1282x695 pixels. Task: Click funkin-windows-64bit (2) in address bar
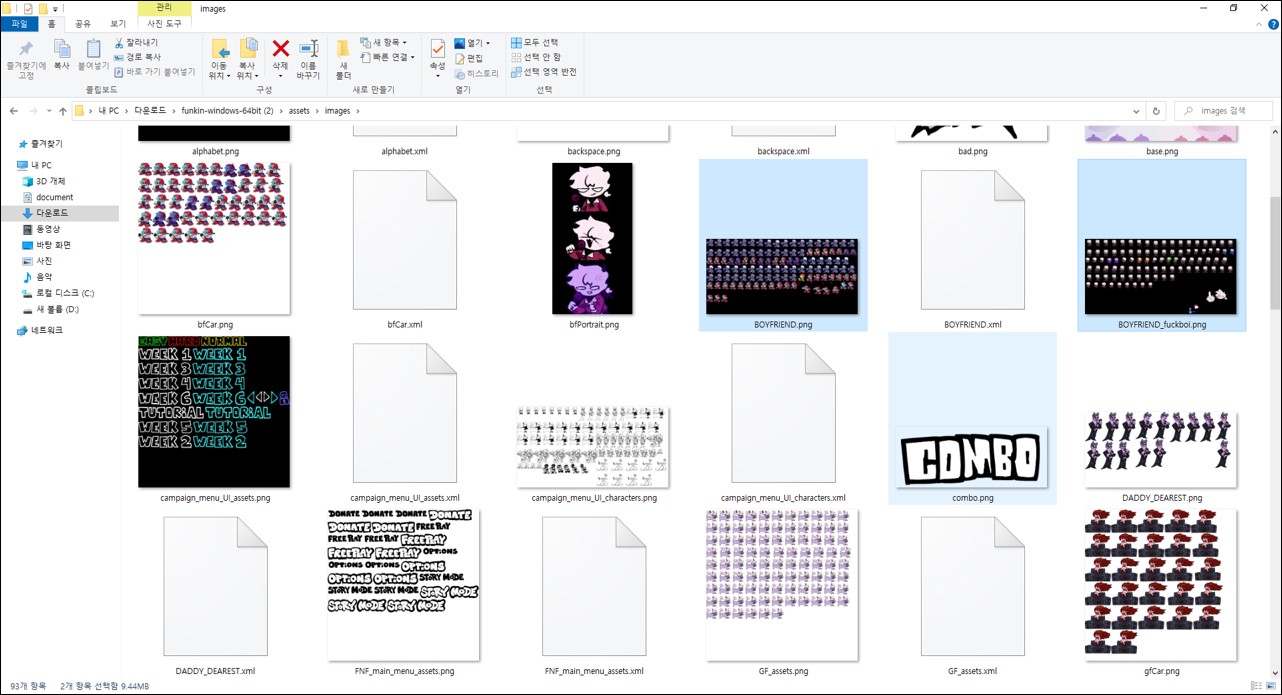pyautogui.click(x=227, y=111)
